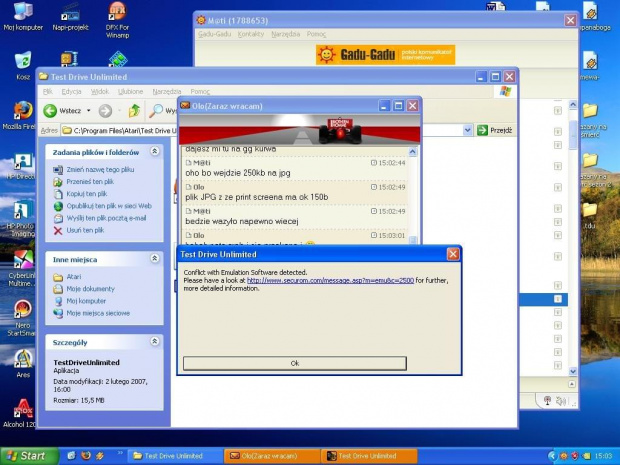Open Moje miejsca sieciowe link
The image size is (620, 465).
coord(98,313)
